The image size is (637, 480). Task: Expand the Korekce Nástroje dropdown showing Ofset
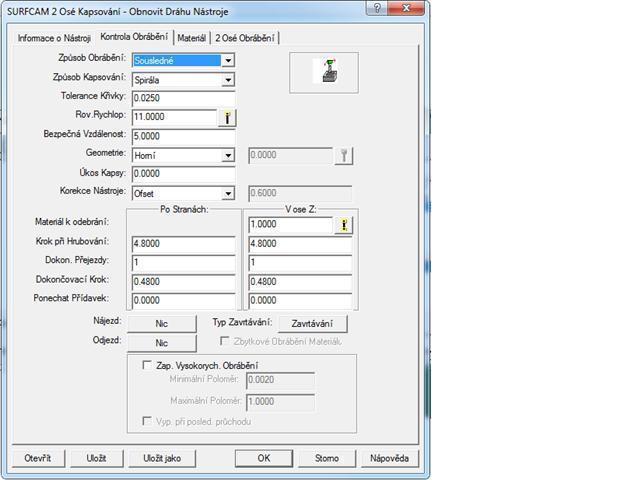228,193
